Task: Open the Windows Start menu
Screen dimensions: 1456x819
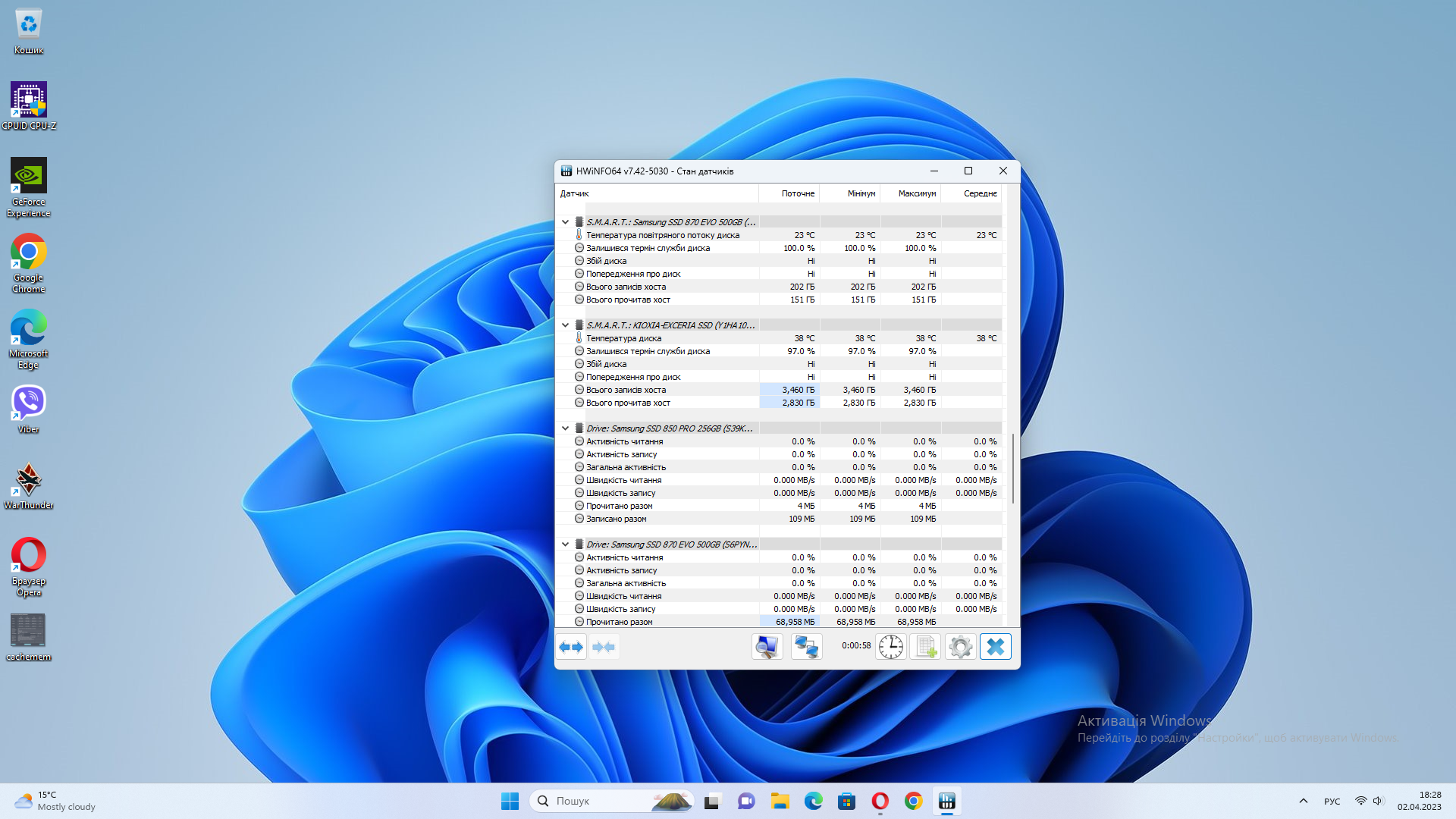Action: tap(510, 801)
